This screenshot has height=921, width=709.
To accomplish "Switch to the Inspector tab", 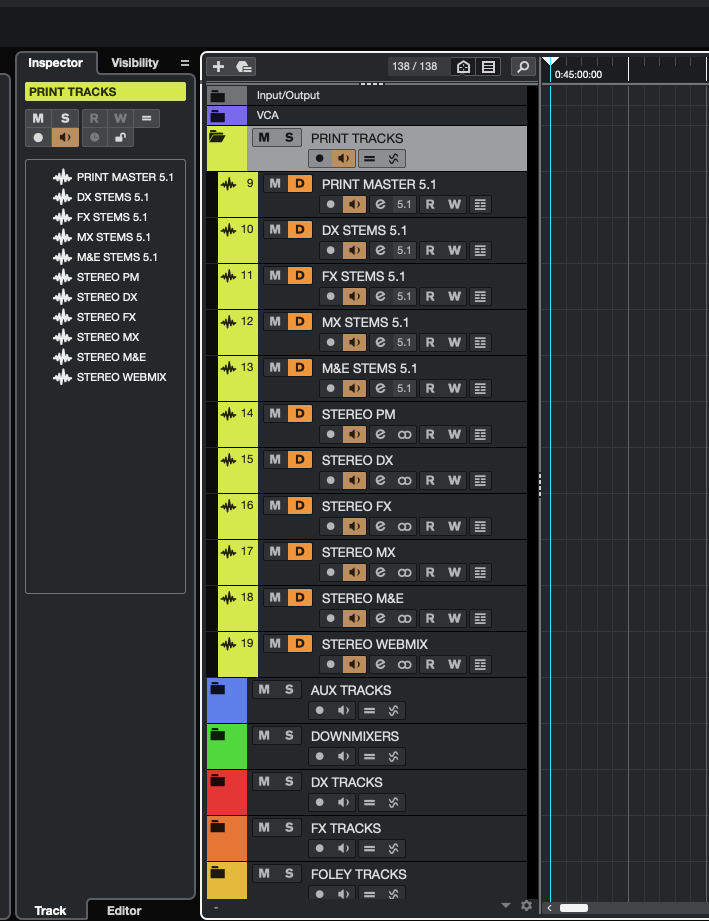I will (55, 63).
